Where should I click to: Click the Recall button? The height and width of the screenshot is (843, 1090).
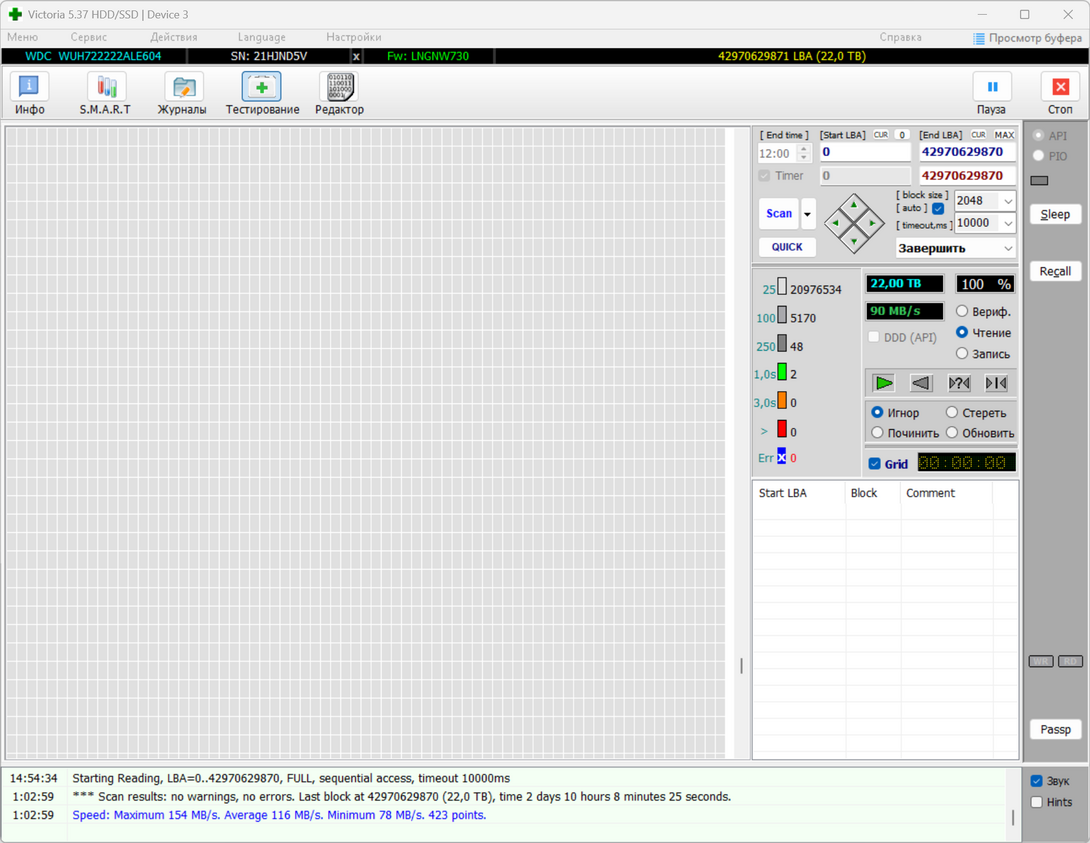pyautogui.click(x=1055, y=271)
